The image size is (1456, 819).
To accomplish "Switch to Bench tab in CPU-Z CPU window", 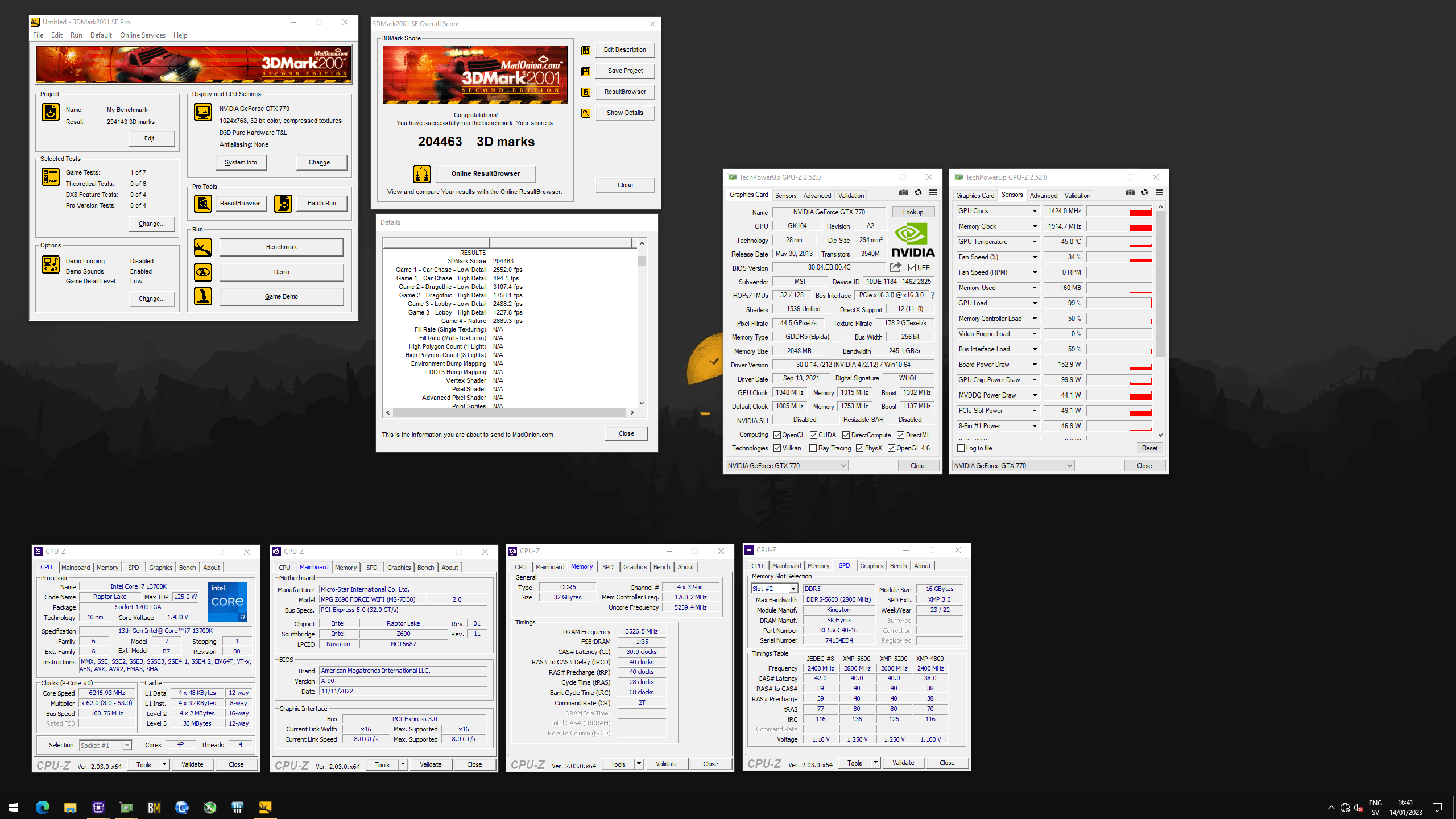I will [x=187, y=568].
